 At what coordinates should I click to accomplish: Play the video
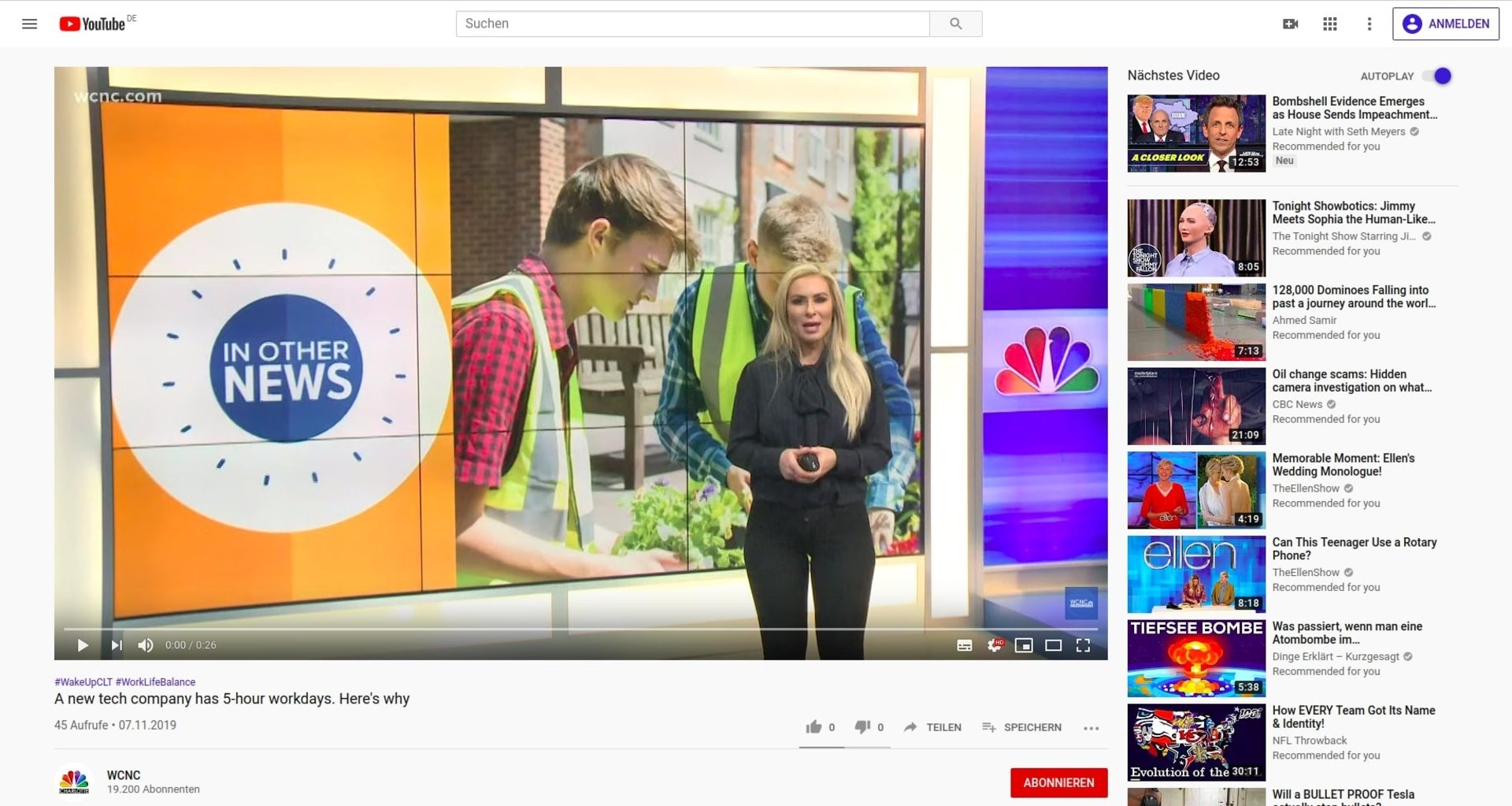tap(83, 645)
